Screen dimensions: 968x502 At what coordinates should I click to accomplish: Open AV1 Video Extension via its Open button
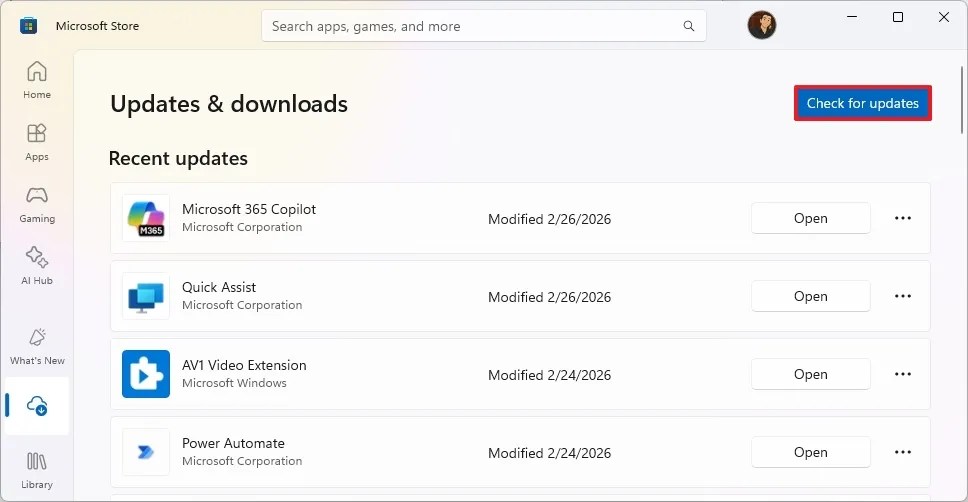[811, 374]
